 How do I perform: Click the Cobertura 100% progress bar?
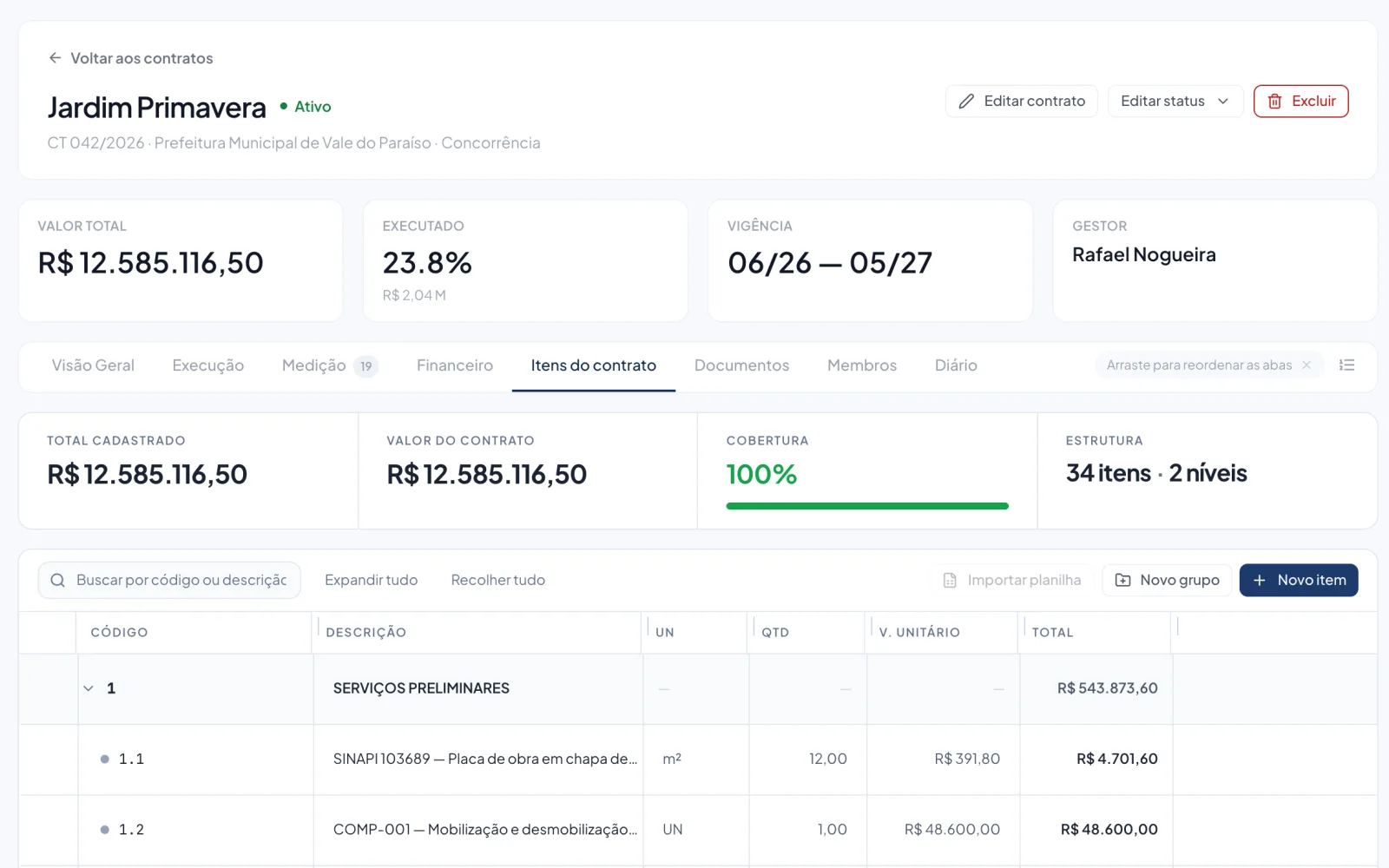(x=867, y=506)
